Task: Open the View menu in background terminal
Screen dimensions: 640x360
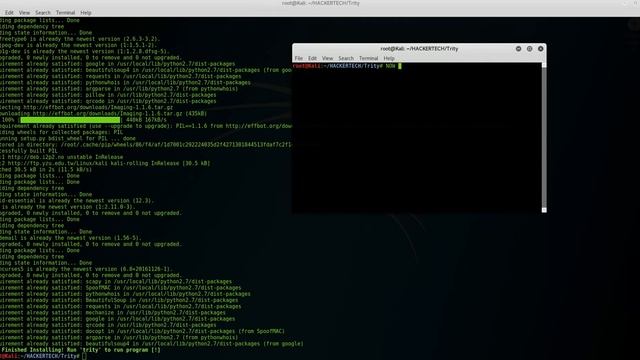Action: point(24,13)
